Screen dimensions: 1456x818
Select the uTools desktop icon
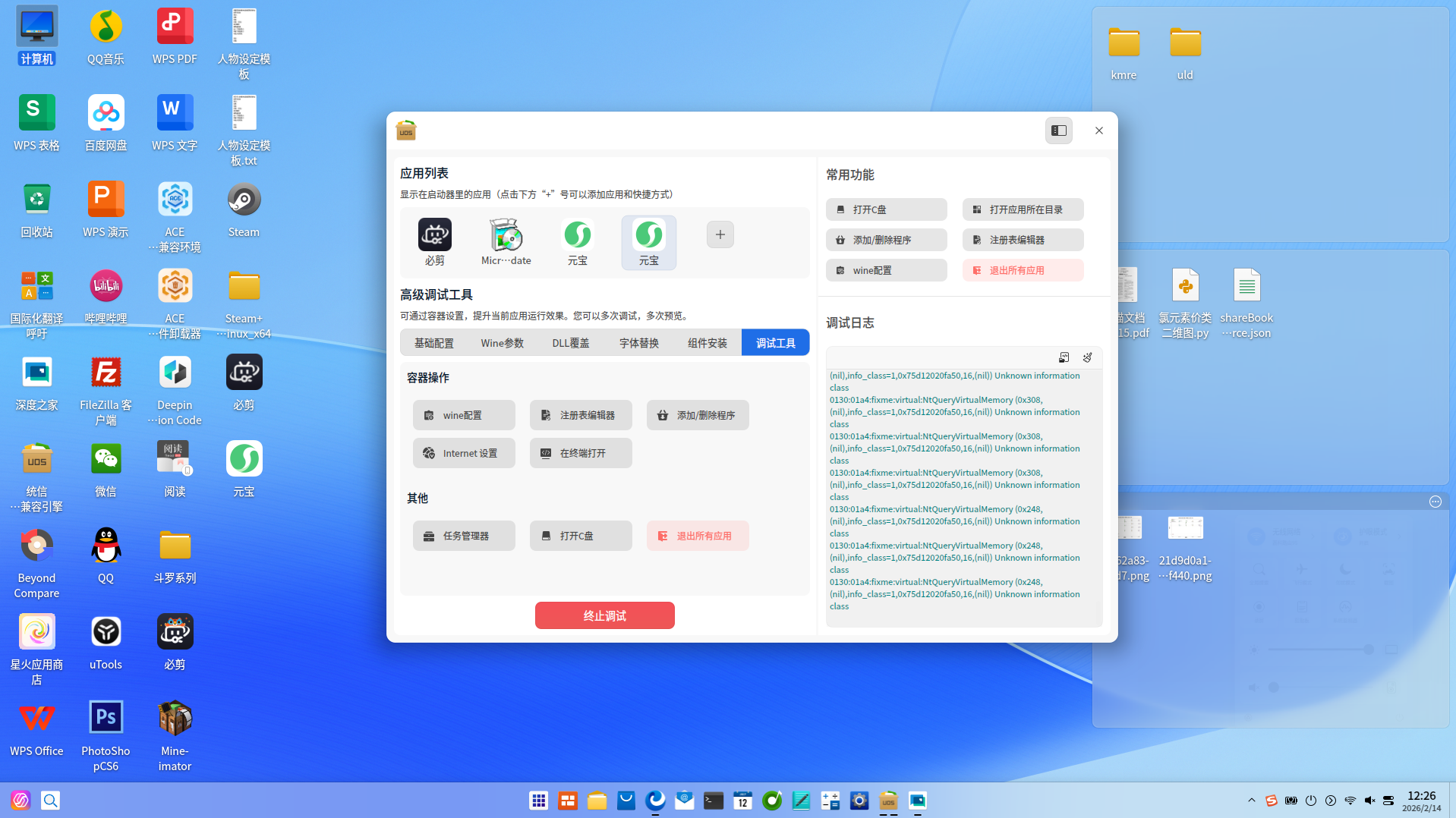click(x=106, y=642)
